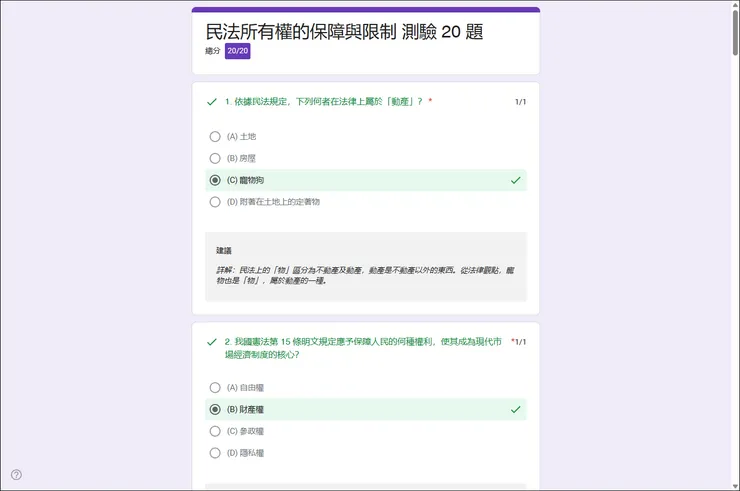Click the 詳解 explanation text for question 1
The image size is (740, 491).
[365, 275]
